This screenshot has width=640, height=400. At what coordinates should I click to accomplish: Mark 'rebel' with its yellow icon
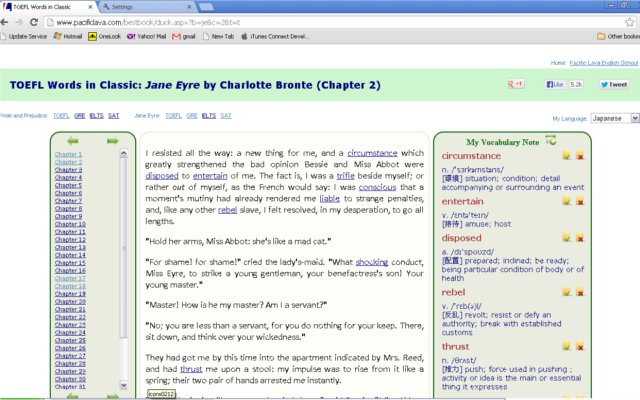[x=567, y=292]
